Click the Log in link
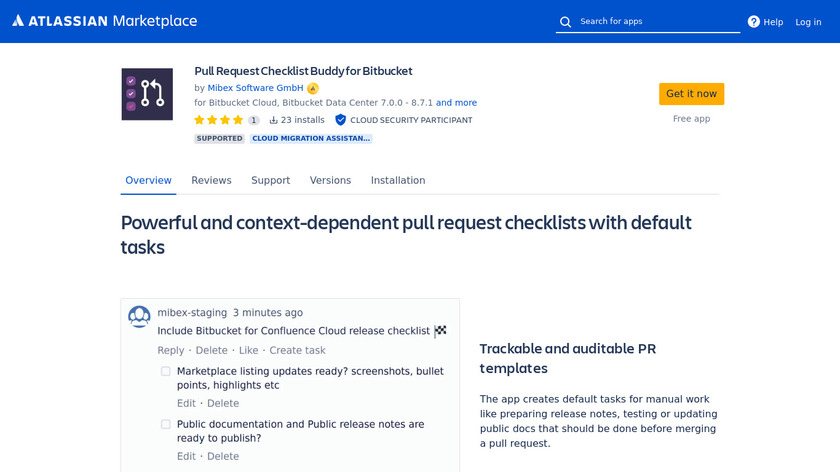This screenshot has width=840, height=472. [x=808, y=22]
